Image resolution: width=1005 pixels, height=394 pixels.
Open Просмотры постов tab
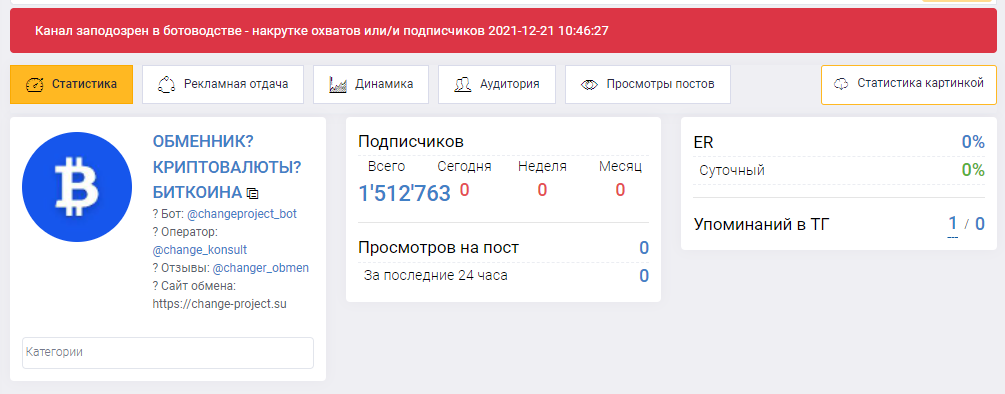648,84
